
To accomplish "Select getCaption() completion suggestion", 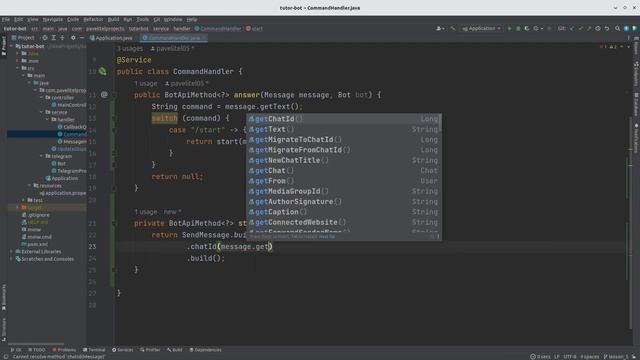I will tap(343, 212).
